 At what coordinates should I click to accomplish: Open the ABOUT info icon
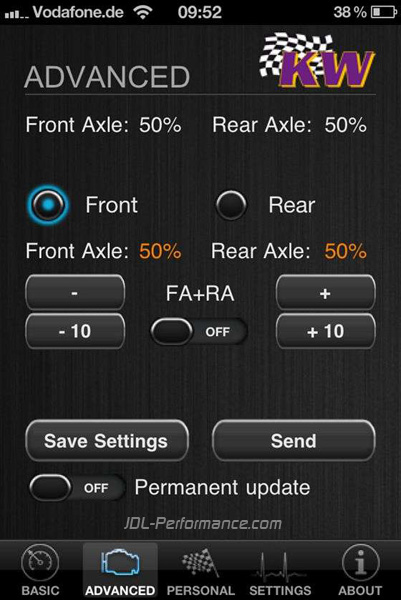click(360, 563)
